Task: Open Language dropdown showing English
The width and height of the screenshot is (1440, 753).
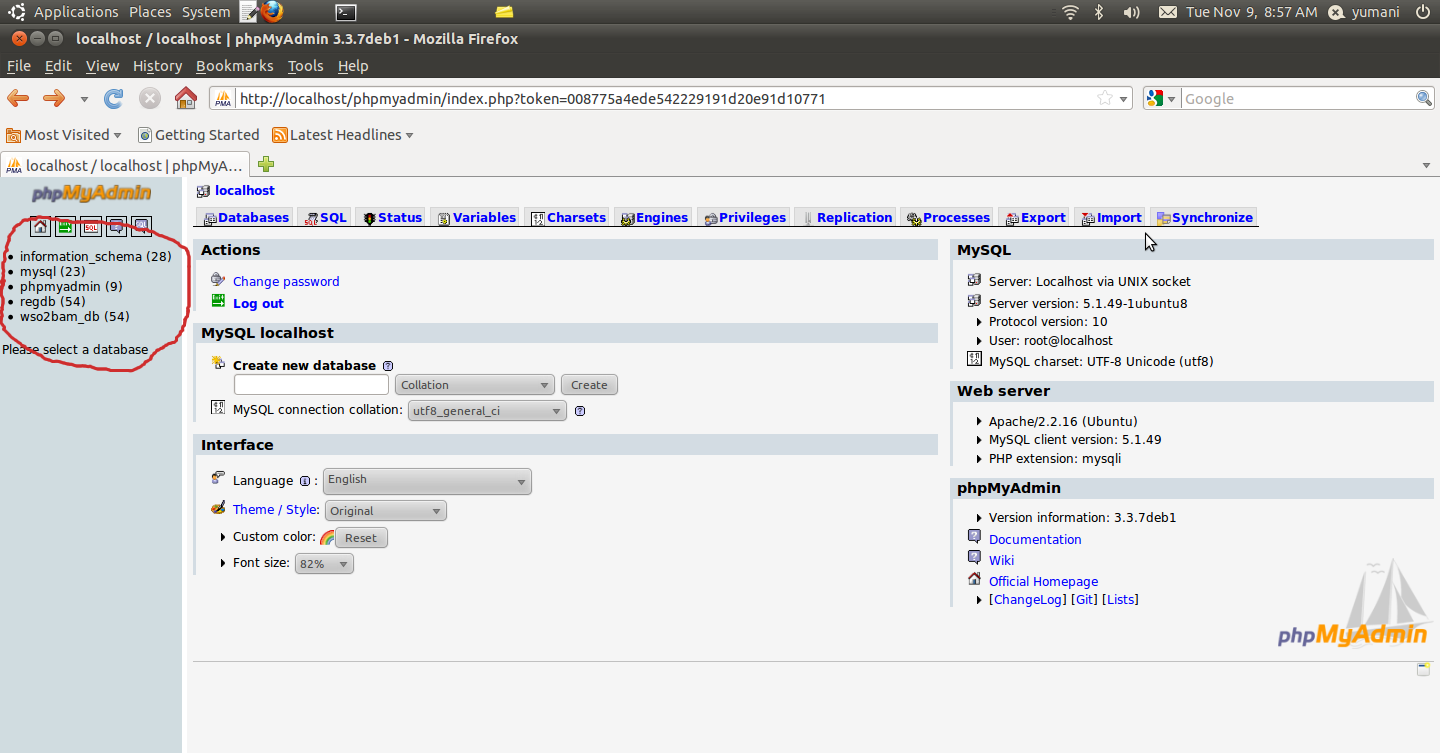Action: pyautogui.click(x=427, y=481)
